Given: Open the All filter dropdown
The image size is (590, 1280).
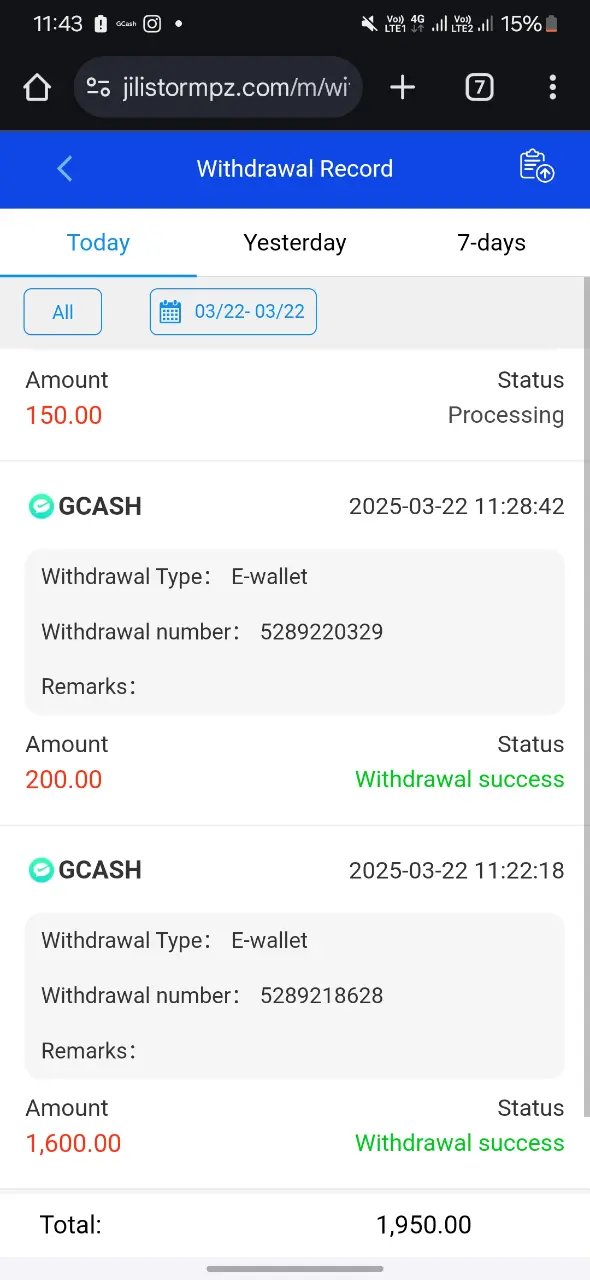Looking at the screenshot, I should pyautogui.click(x=63, y=312).
